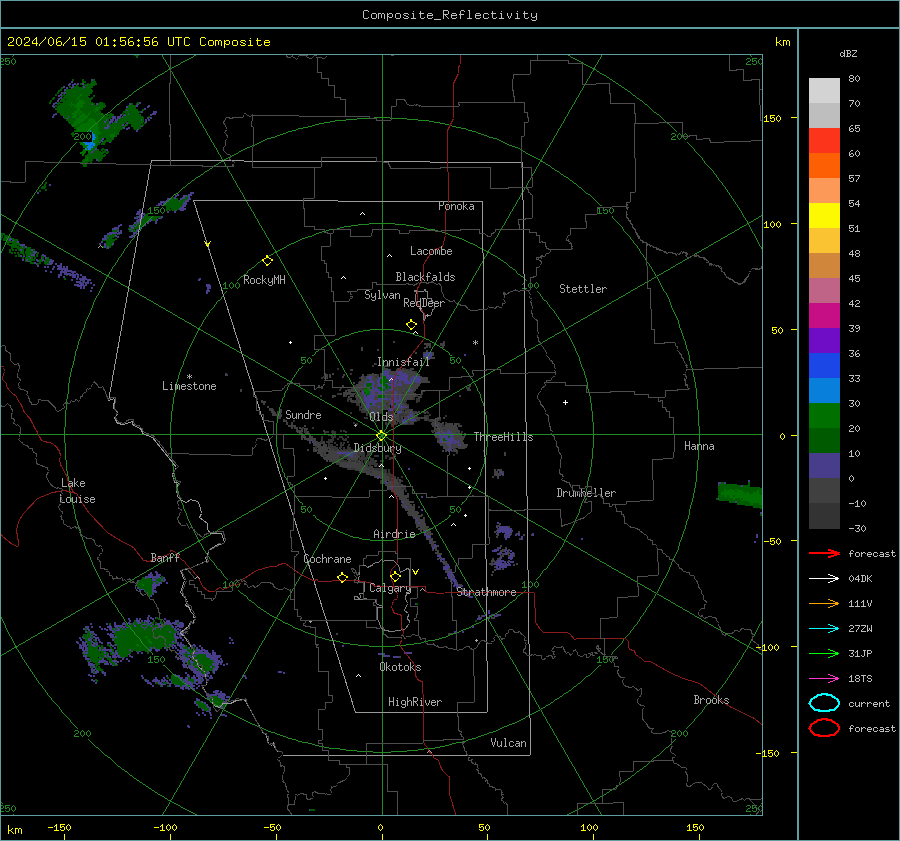Click the red forecast ellipse icon

point(824,728)
